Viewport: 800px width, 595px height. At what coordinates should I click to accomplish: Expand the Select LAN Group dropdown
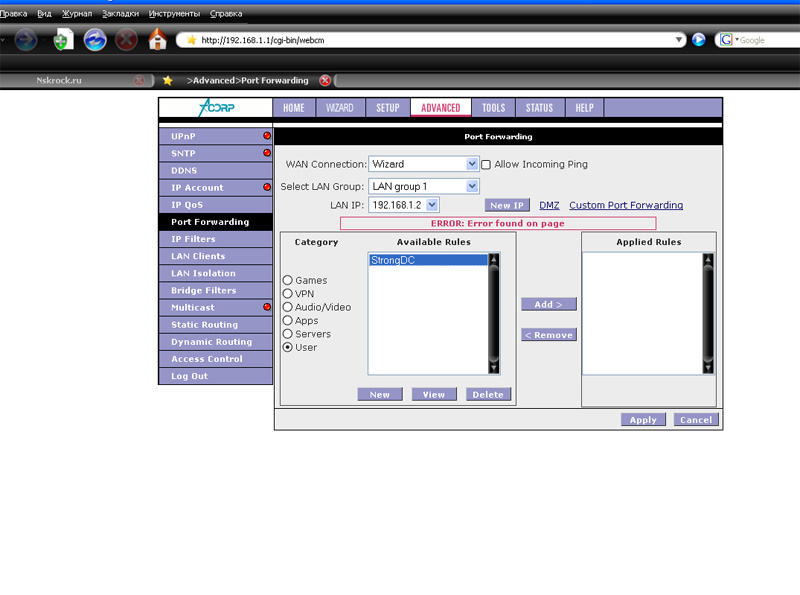click(472, 186)
